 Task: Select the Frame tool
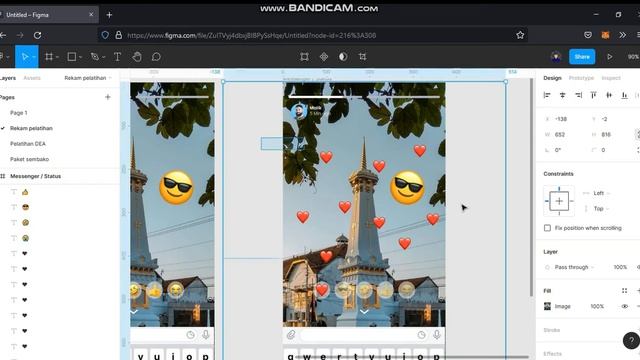49,57
